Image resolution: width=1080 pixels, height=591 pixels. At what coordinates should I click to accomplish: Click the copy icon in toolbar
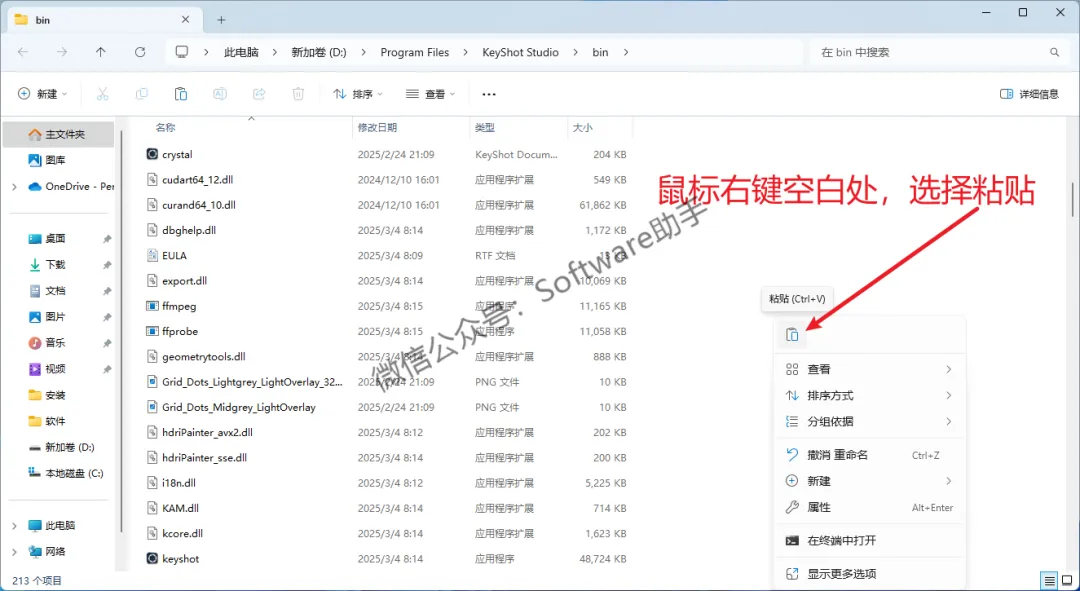point(142,94)
